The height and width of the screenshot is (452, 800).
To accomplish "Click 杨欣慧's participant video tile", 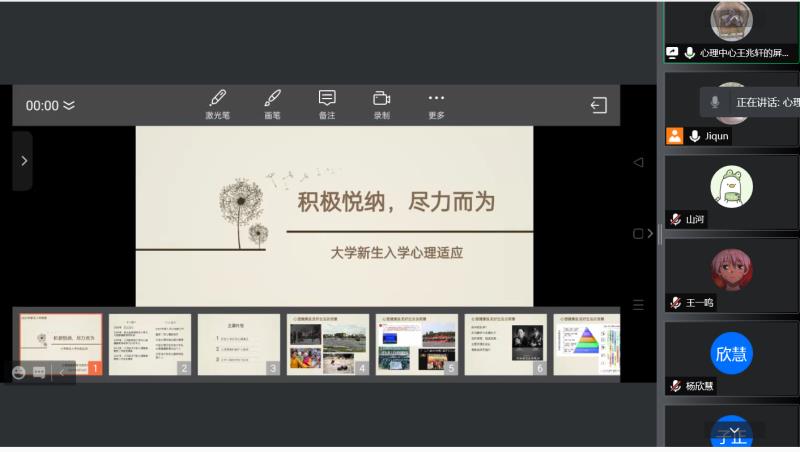I will click(x=731, y=357).
